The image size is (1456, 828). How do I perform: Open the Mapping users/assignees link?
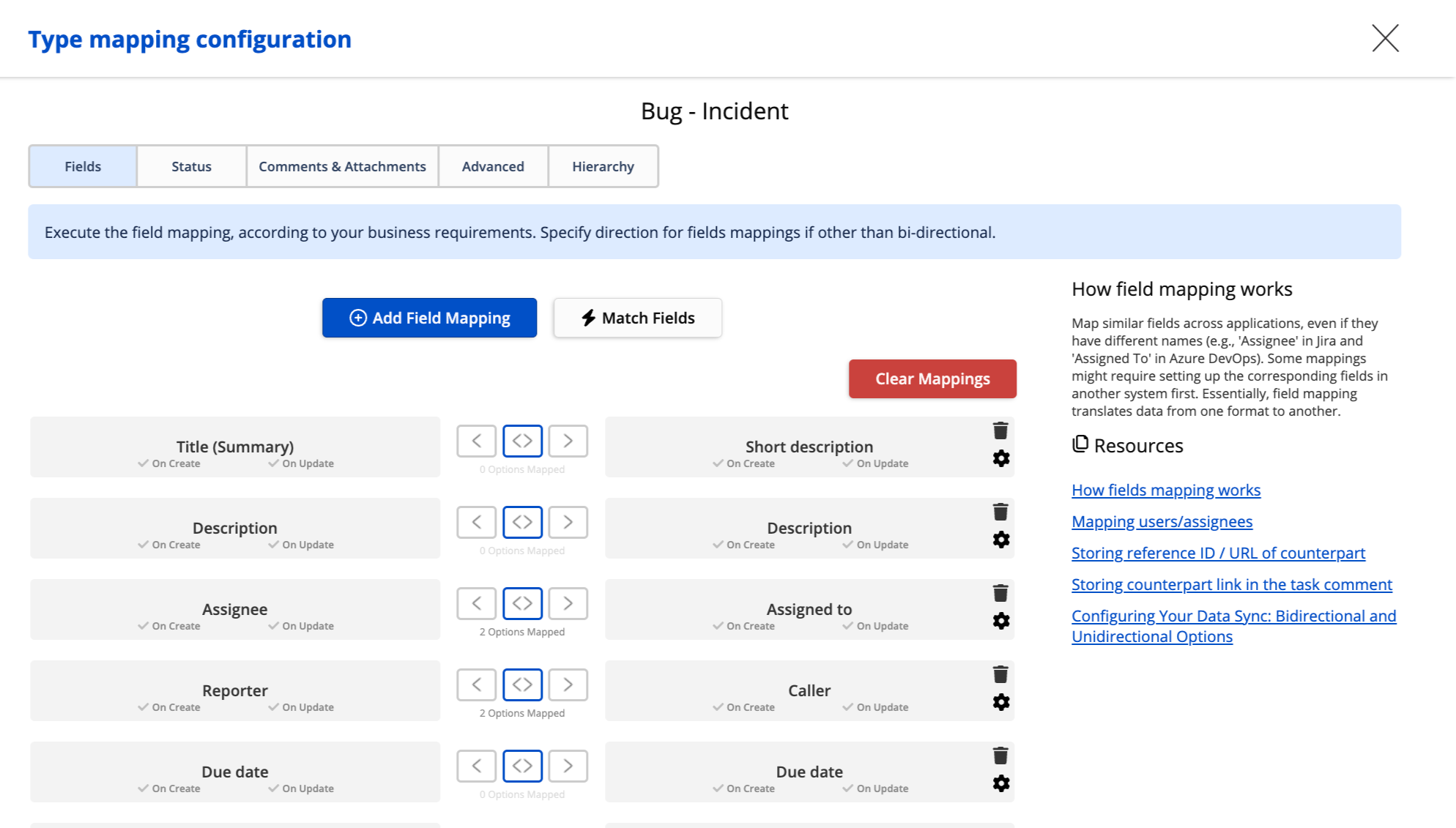click(1162, 521)
